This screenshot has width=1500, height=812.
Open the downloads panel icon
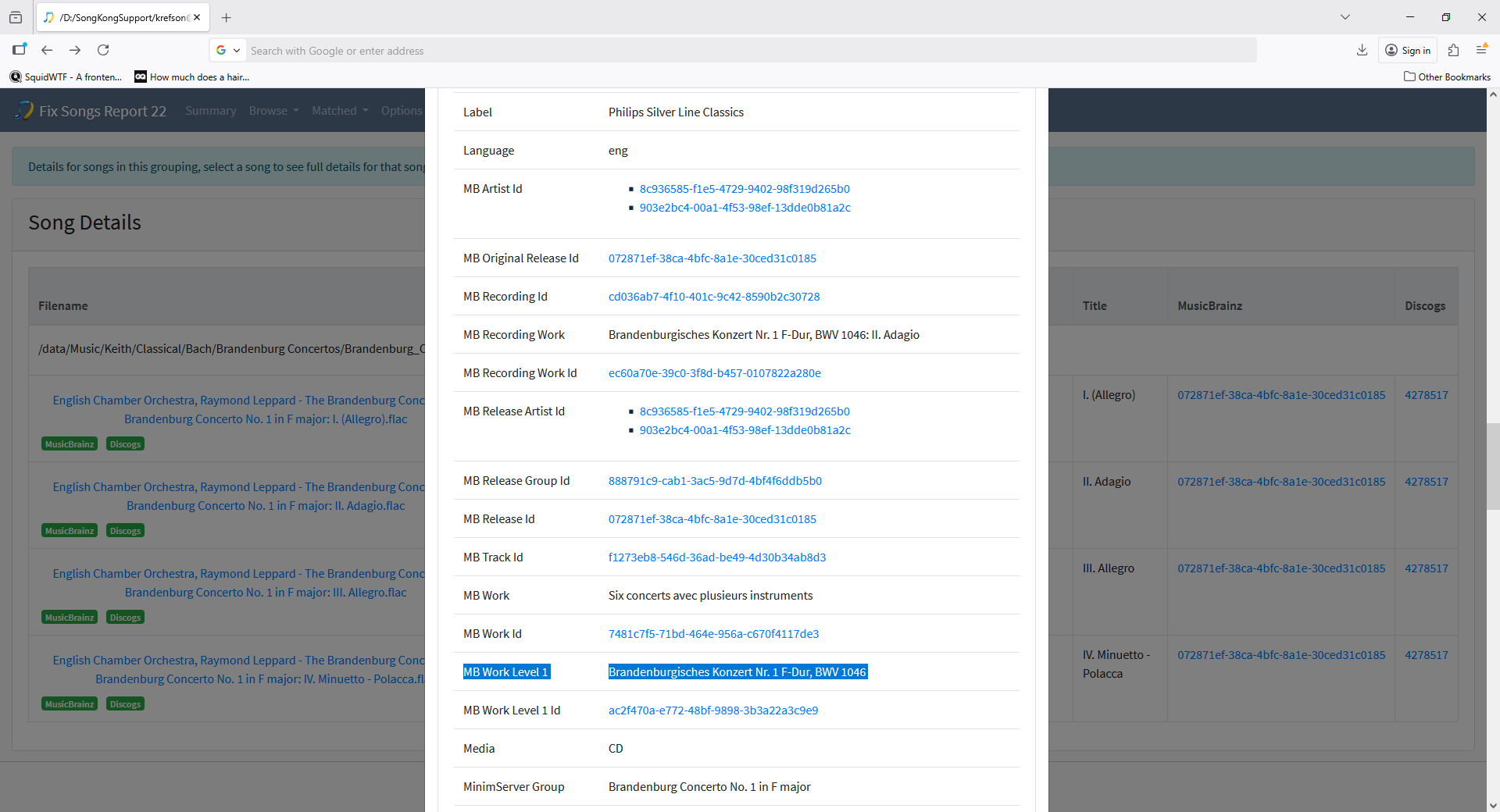[1362, 50]
